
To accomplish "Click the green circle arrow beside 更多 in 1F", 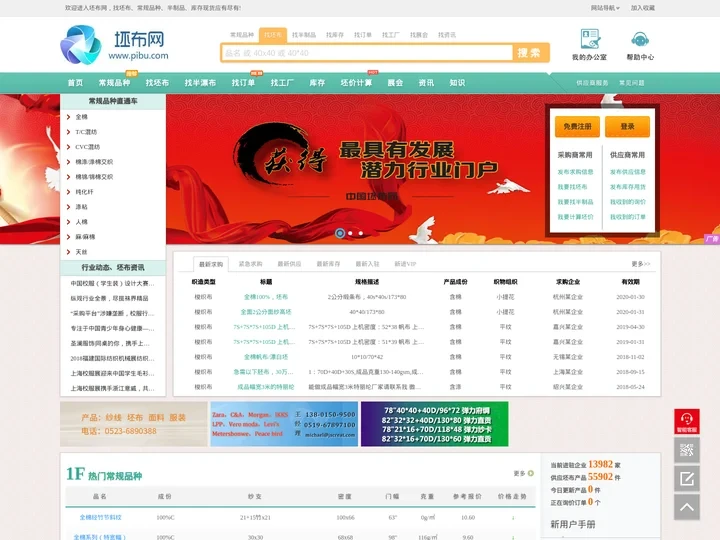I will 531,473.
